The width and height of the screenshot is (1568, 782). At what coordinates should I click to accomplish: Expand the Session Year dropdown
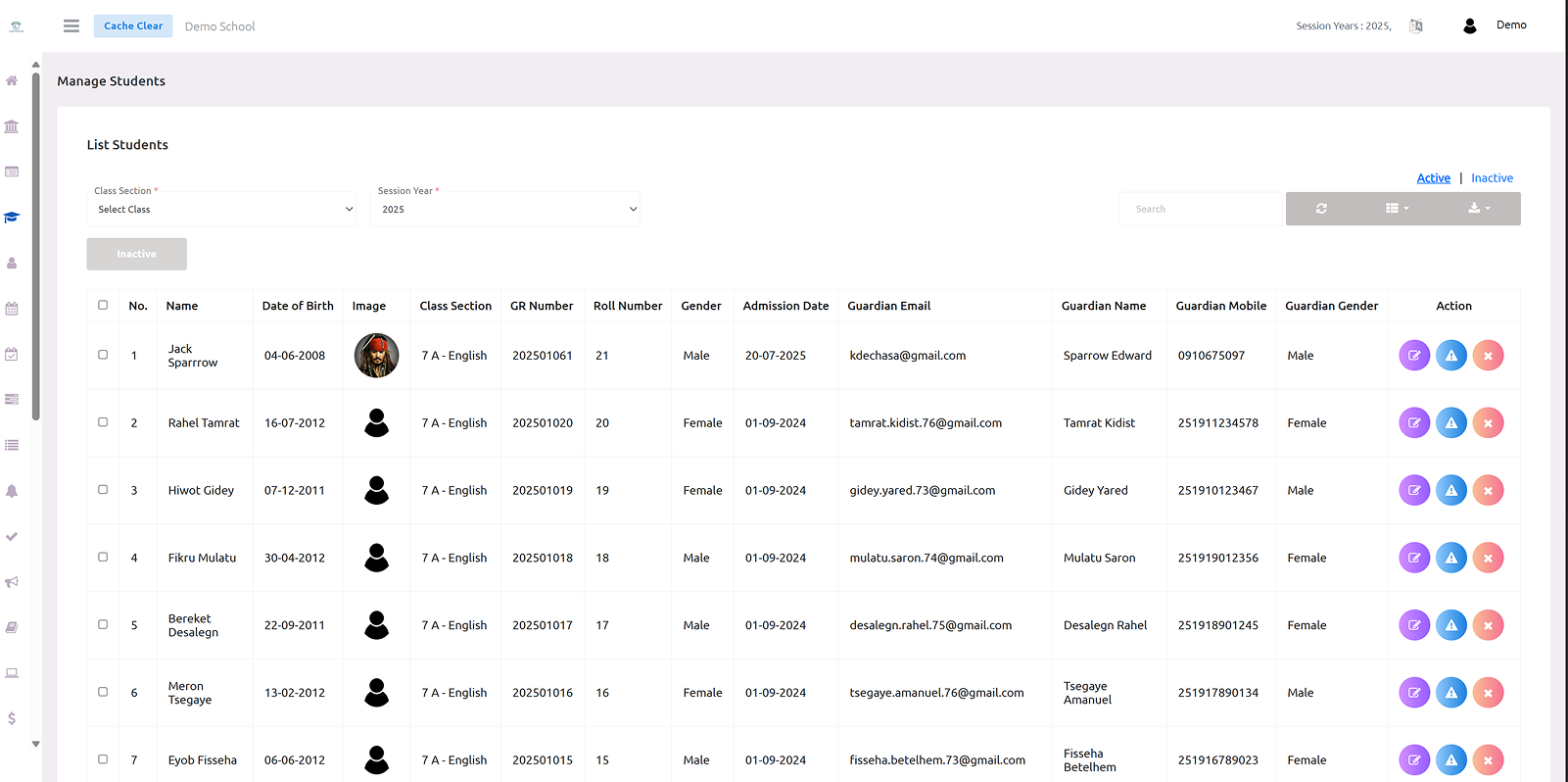point(505,210)
